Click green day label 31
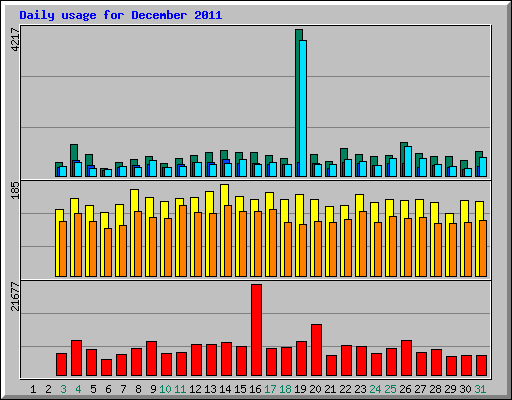Viewport: 512px width, 400px height. [x=480, y=389]
